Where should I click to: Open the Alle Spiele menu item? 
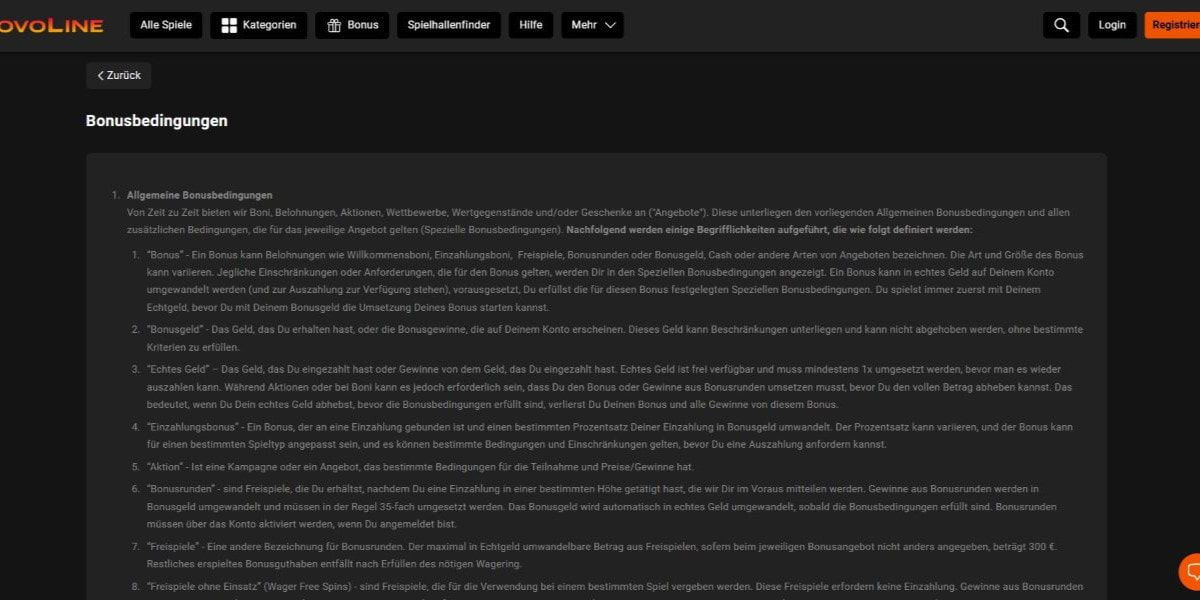167,25
